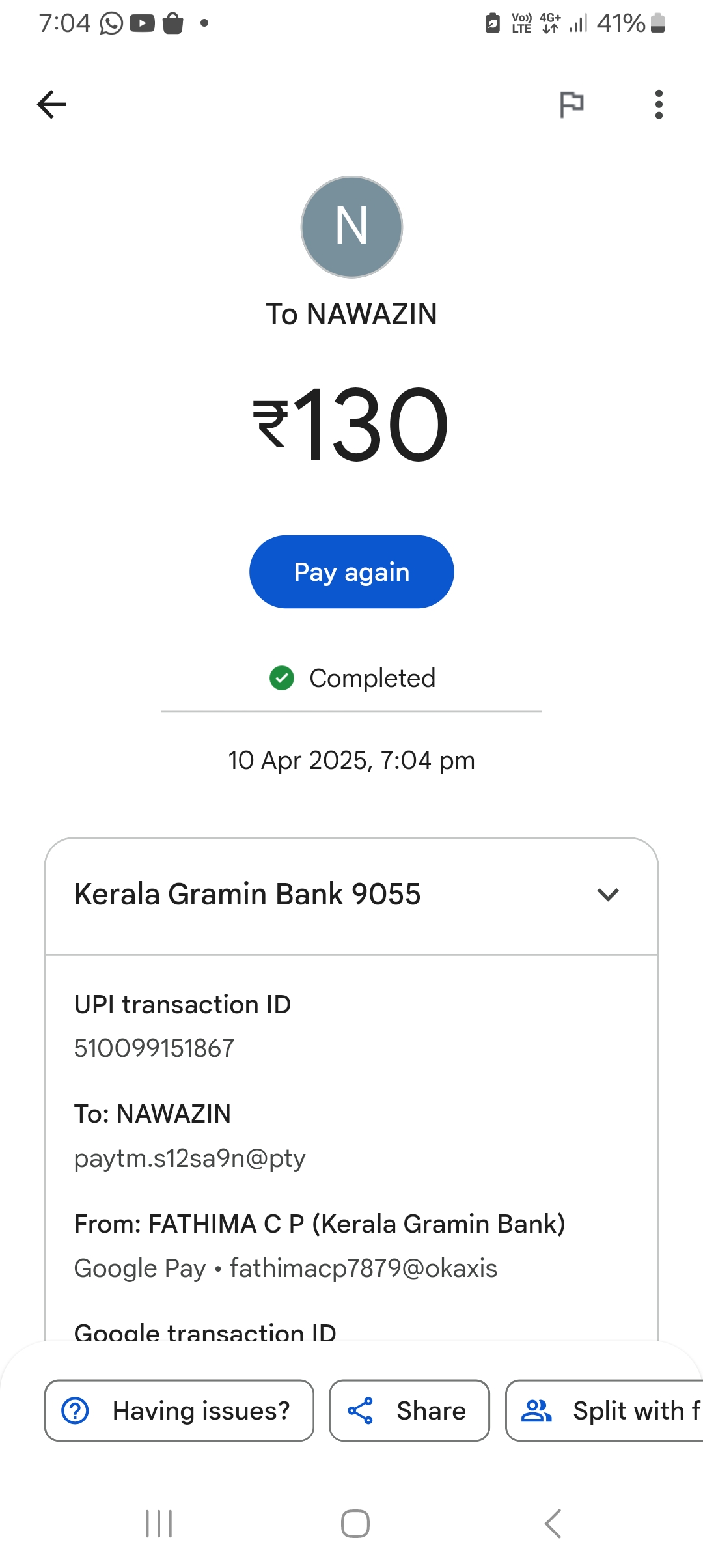Tap Kerala Gramin Bank 9055 header
703x1568 pixels.
pyautogui.click(x=247, y=895)
